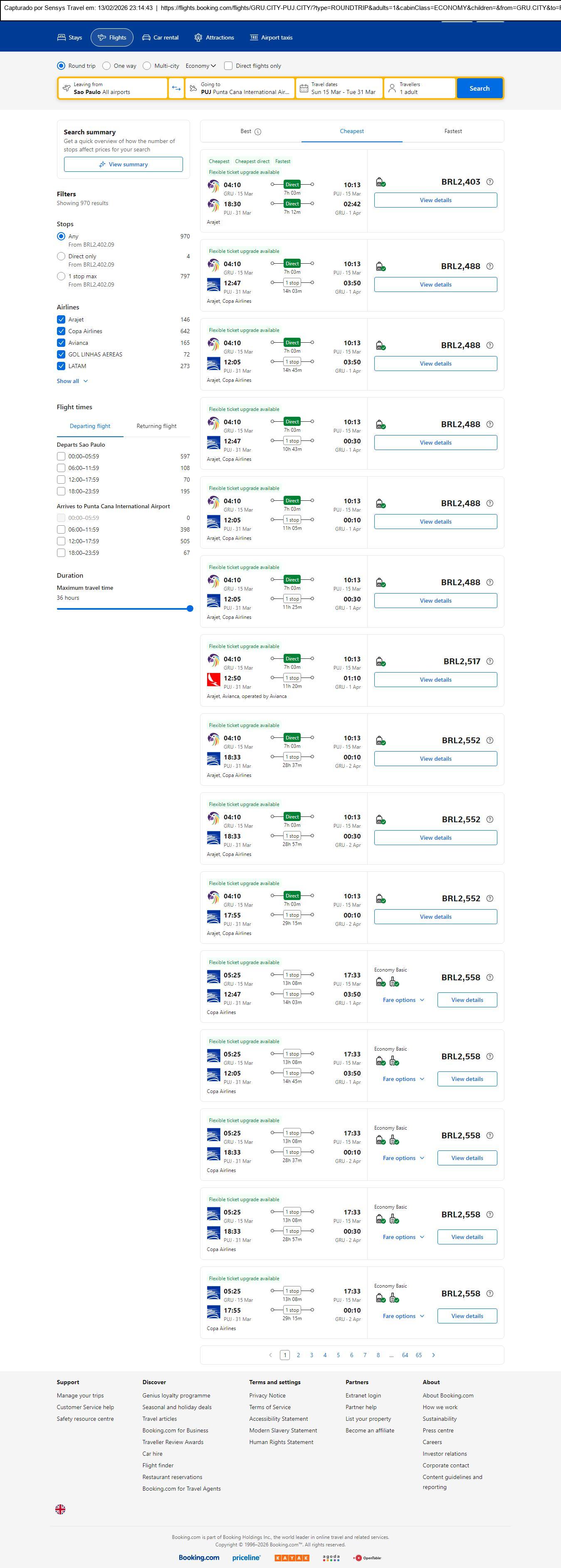The height and width of the screenshot is (1568, 561).
Task: Adjust the Maximum travel time slider handle
Action: [190, 609]
